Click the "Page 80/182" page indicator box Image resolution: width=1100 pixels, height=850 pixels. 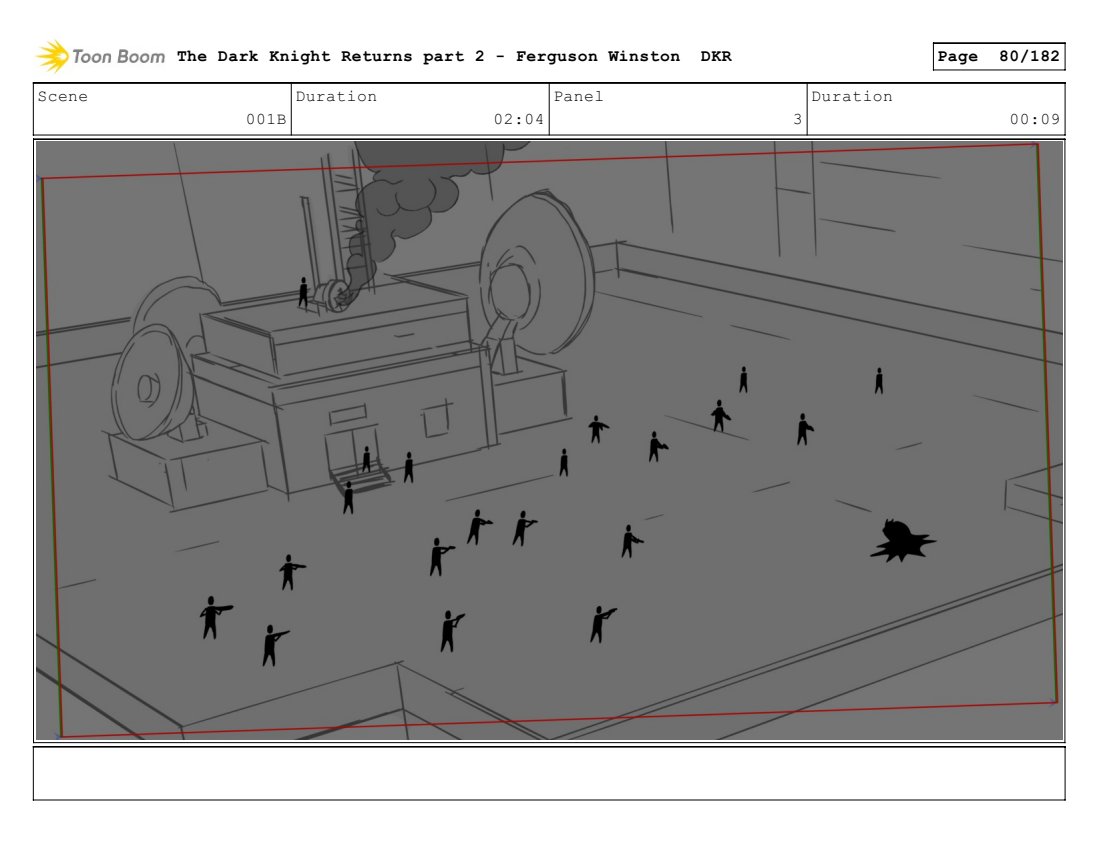pyautogui.click(x=998, y=56)
